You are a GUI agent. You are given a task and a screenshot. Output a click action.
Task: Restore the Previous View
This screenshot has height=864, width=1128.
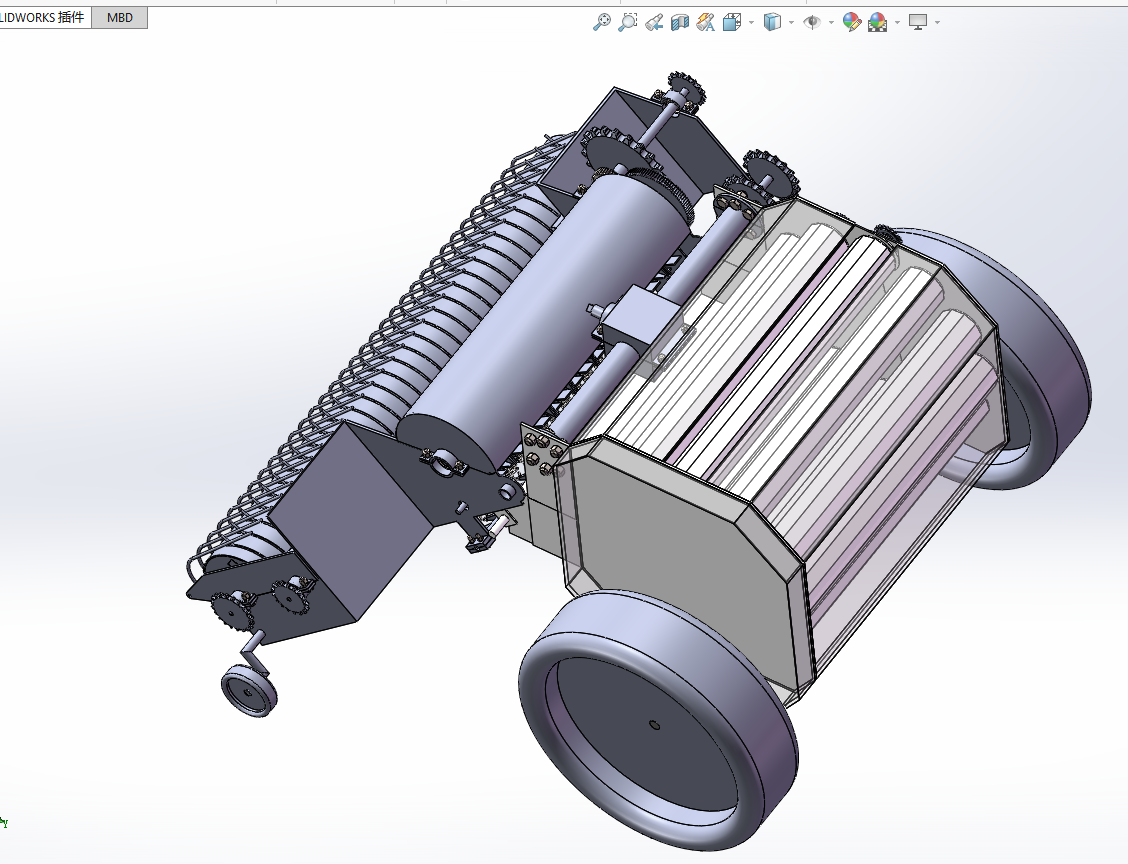coord(654,22)
